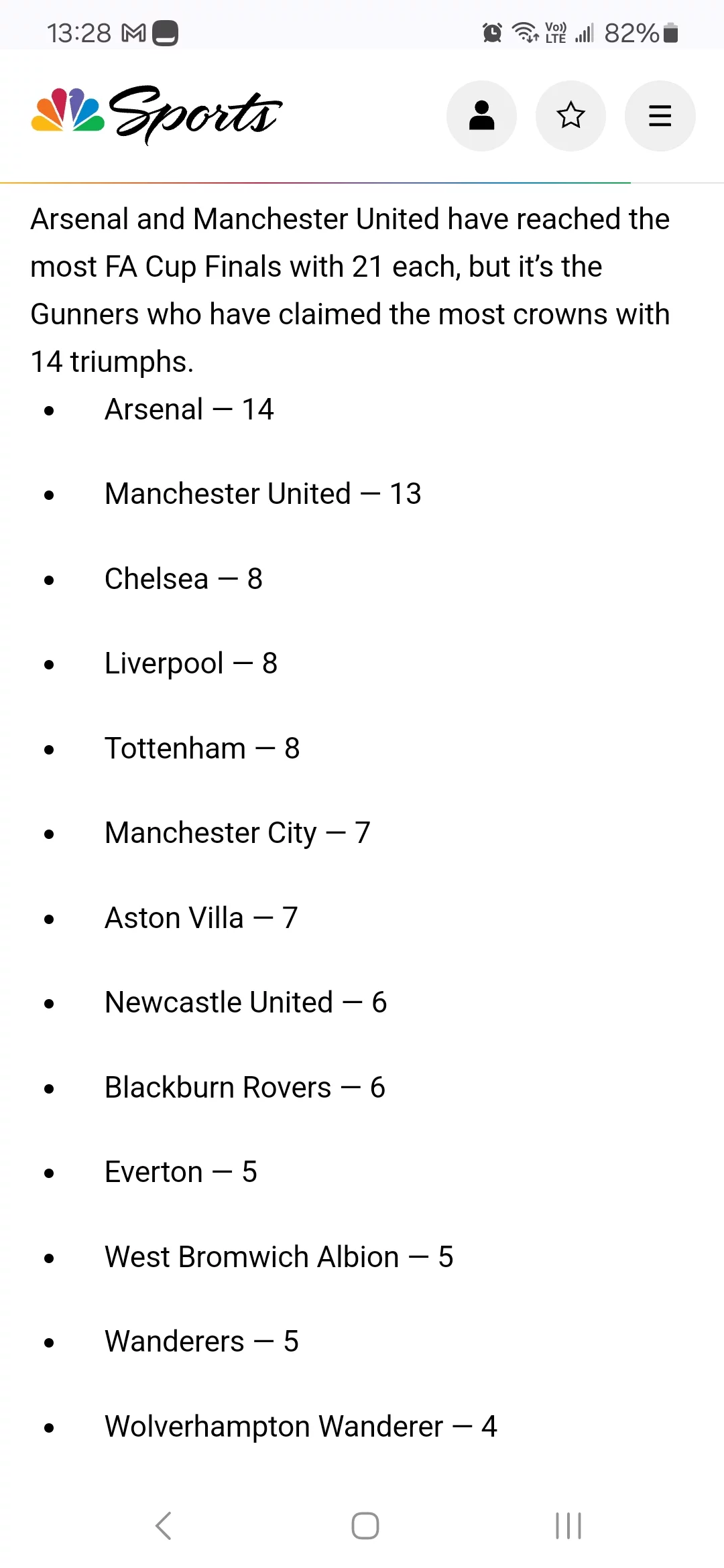Tap the clock showing 13:28
724x1568 pixels.
[79, 33]
